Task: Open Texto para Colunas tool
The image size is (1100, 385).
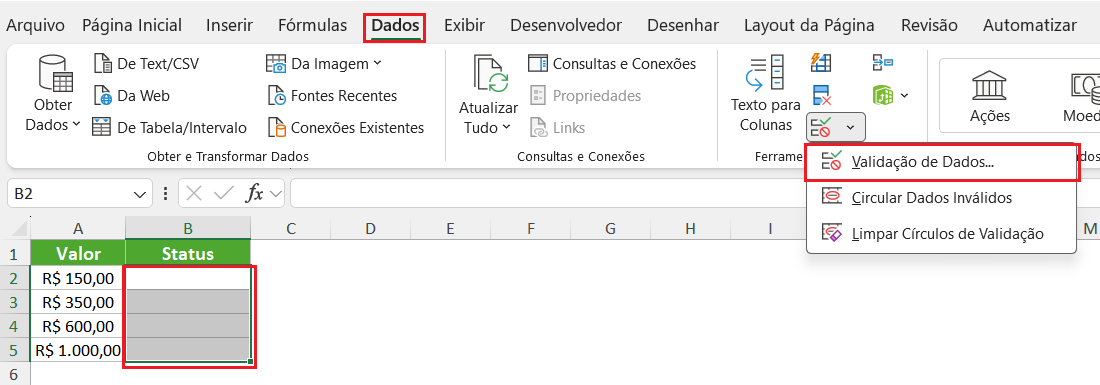Action: (765, 93)
